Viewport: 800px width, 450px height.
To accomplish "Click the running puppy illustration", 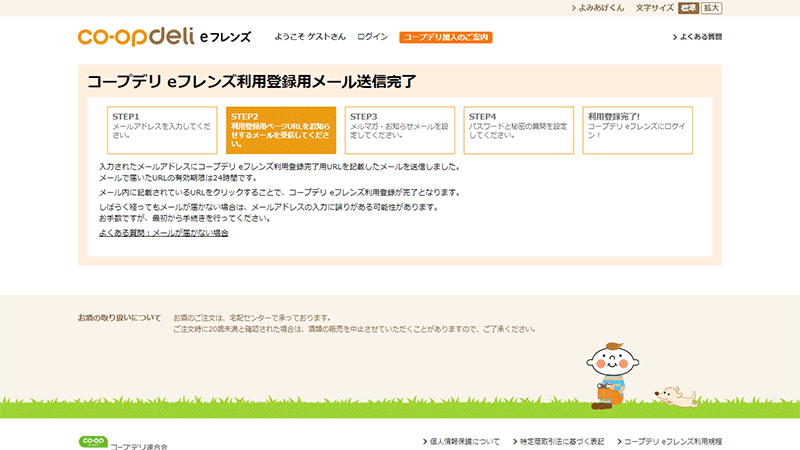I will (x=677, y=397).
